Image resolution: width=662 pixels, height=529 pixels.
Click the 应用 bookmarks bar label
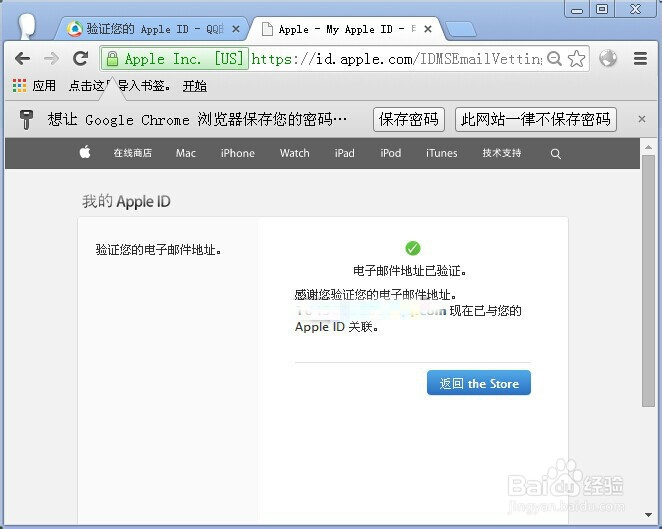click(44, 86)
